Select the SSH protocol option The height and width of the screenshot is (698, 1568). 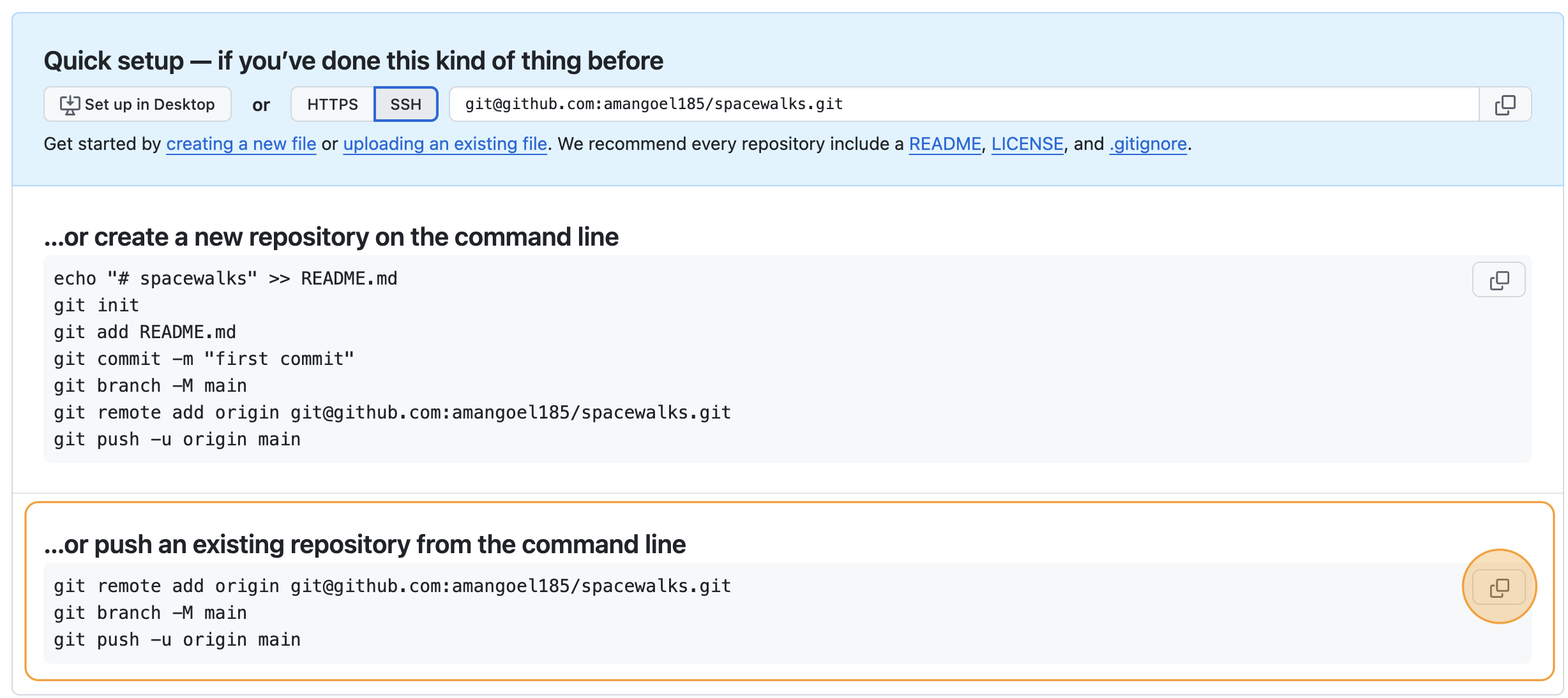tap(405, 104)
